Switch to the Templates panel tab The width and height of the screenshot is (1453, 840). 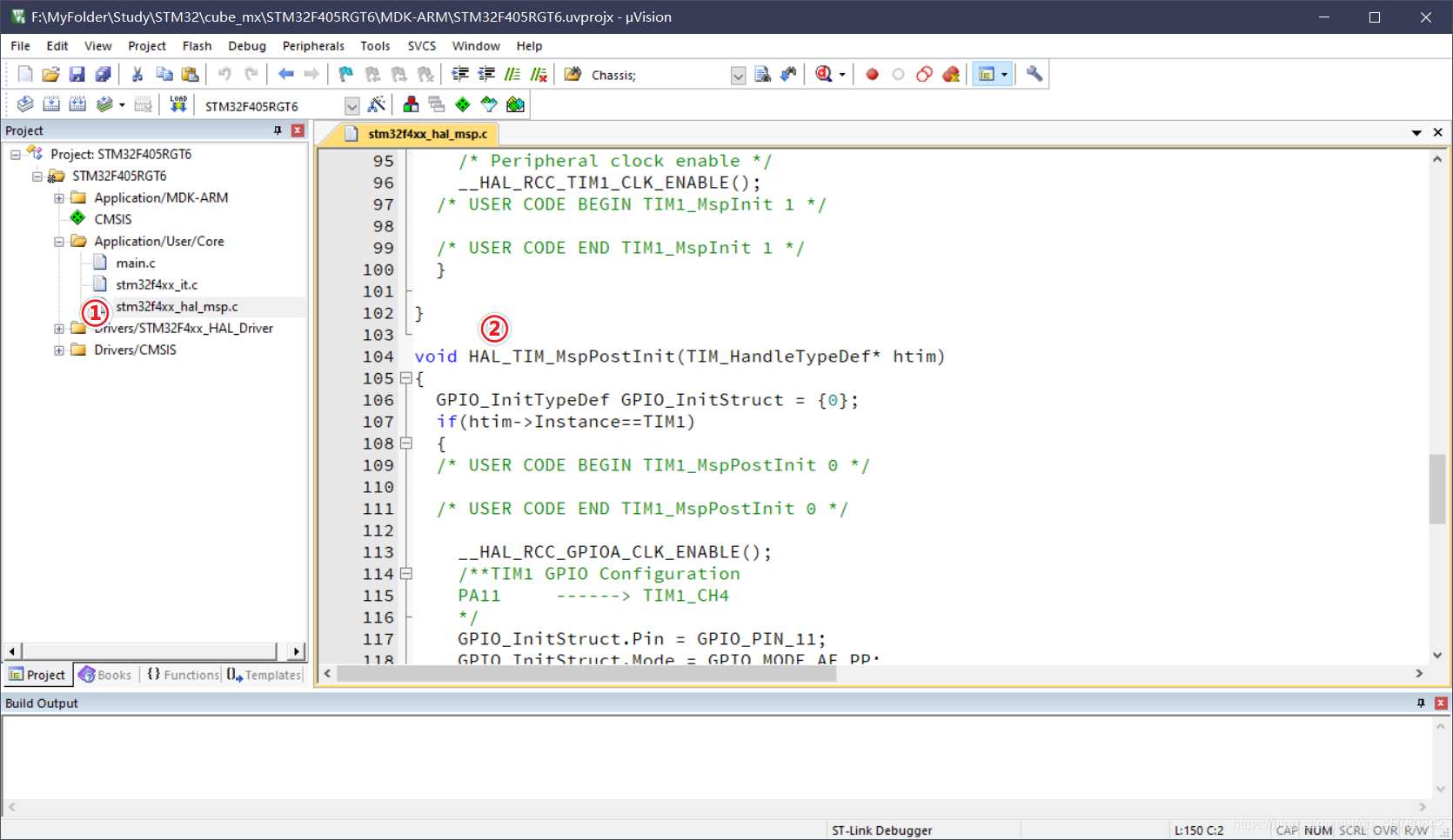[264, 675]
